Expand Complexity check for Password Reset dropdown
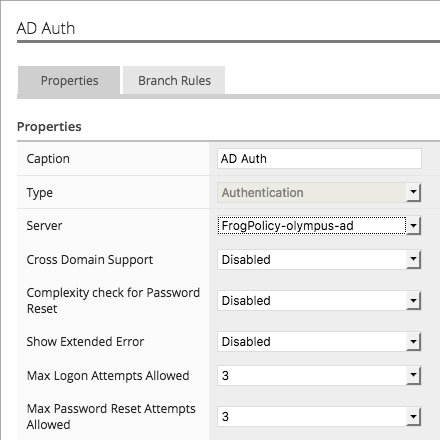The width and height of the screenshot is (440, 440). tap(319, 301)
